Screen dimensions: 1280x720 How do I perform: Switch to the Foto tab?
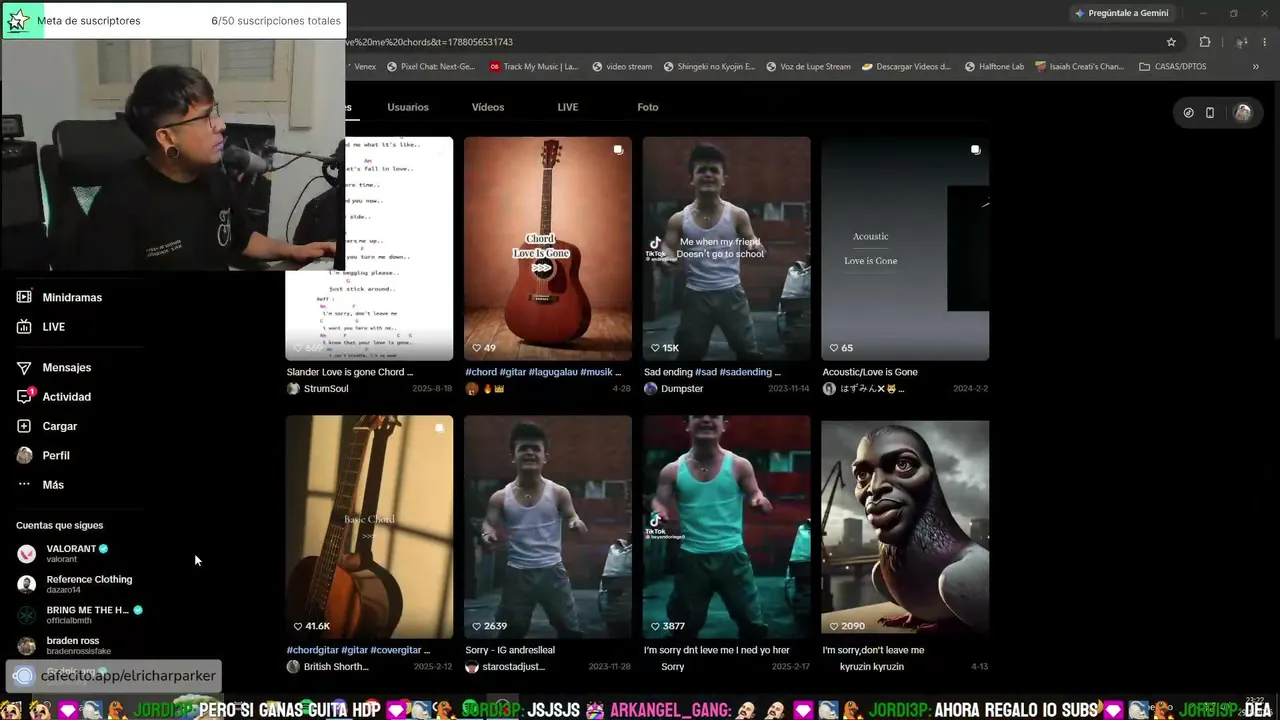pos(648,107)
